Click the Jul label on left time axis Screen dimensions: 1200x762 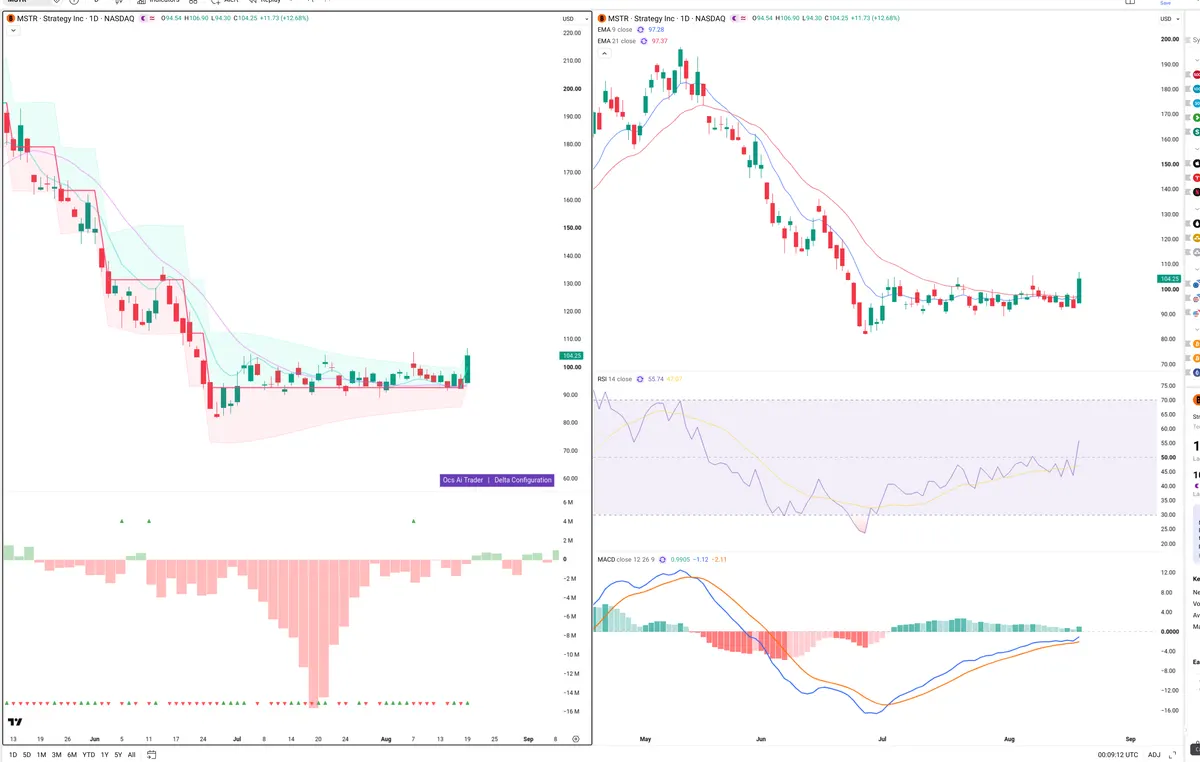tap(236, 739)
